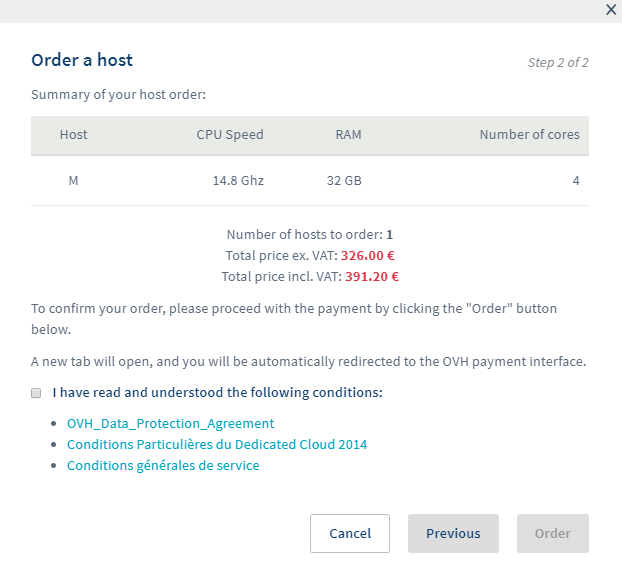Open the OVH_Data_Protection_Agreement link
The image size is (622, 564).
(170, 423)
